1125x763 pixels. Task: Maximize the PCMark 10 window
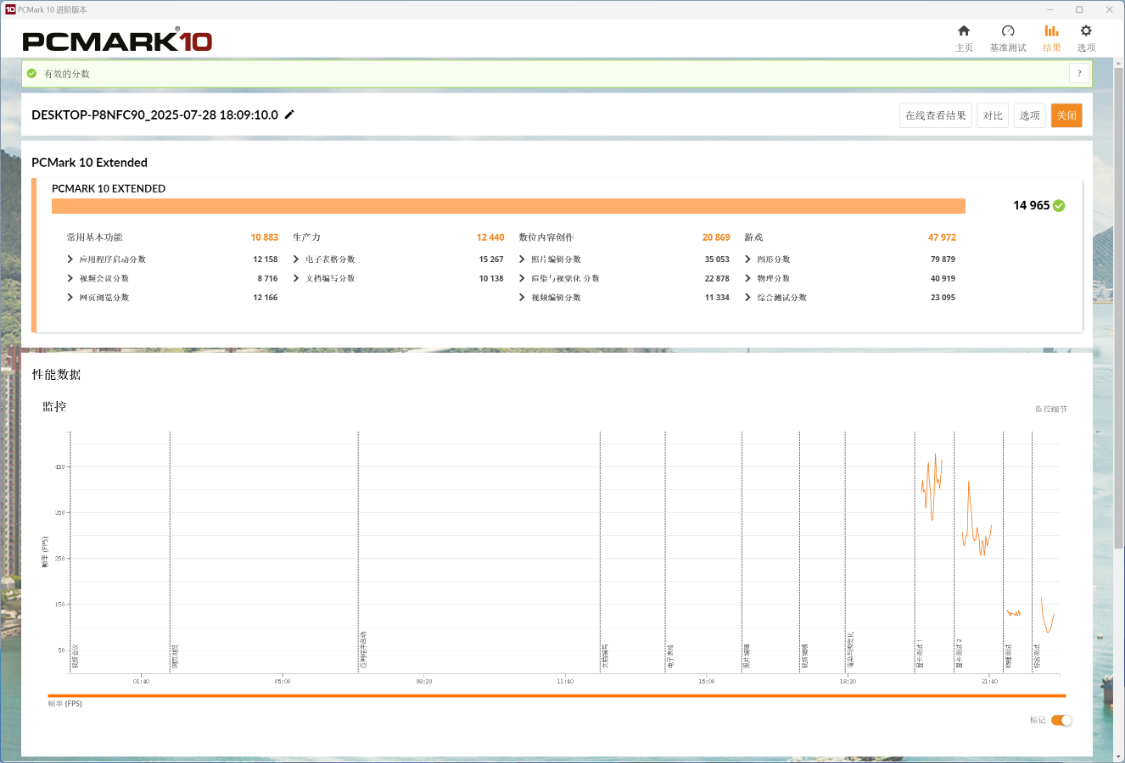click(1079, 10)
